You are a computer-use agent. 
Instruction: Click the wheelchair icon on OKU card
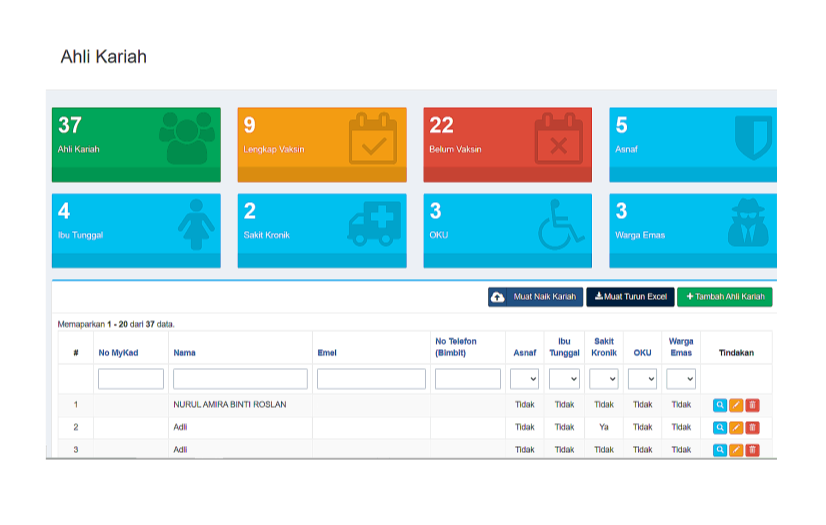(561, 224)
